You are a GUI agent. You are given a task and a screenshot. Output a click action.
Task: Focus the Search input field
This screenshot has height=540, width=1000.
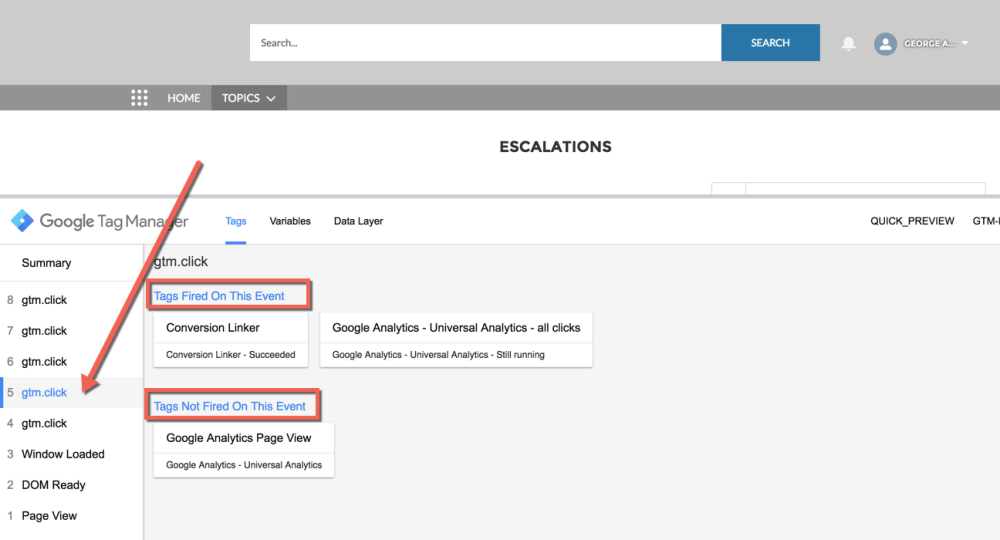485,43
